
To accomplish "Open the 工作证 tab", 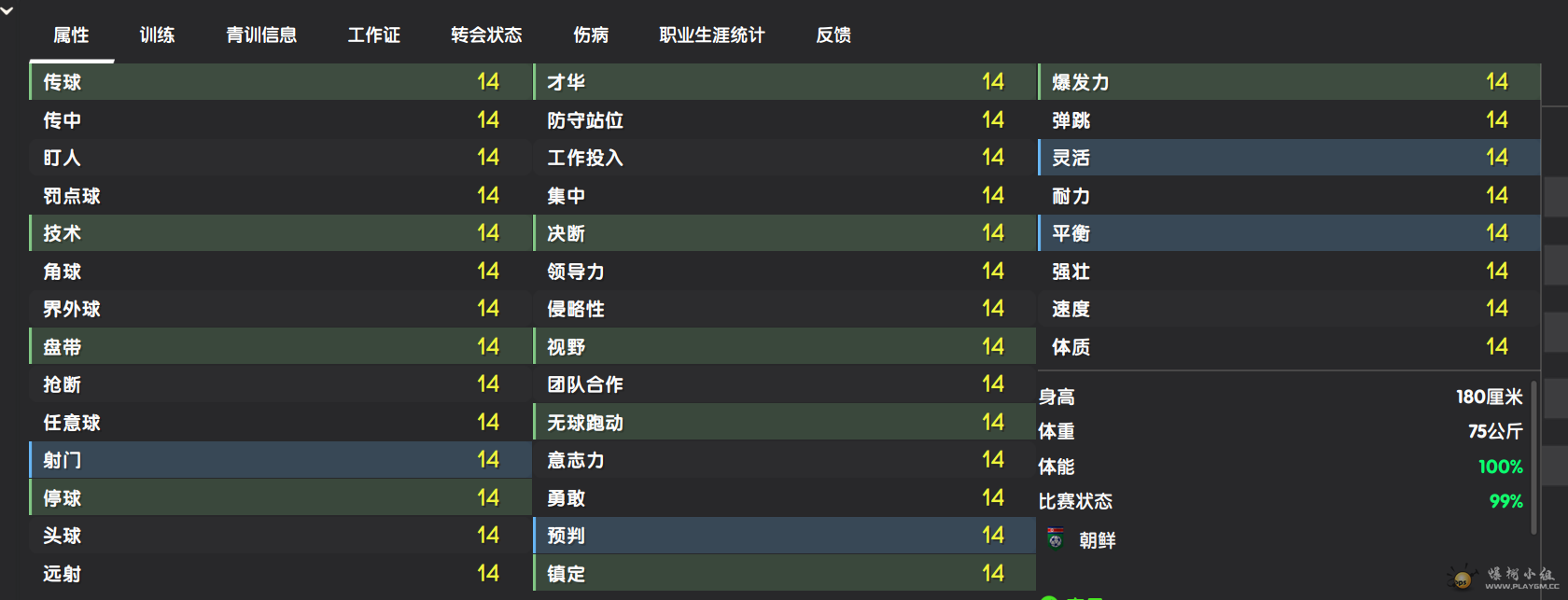I will tap(373, 35).
